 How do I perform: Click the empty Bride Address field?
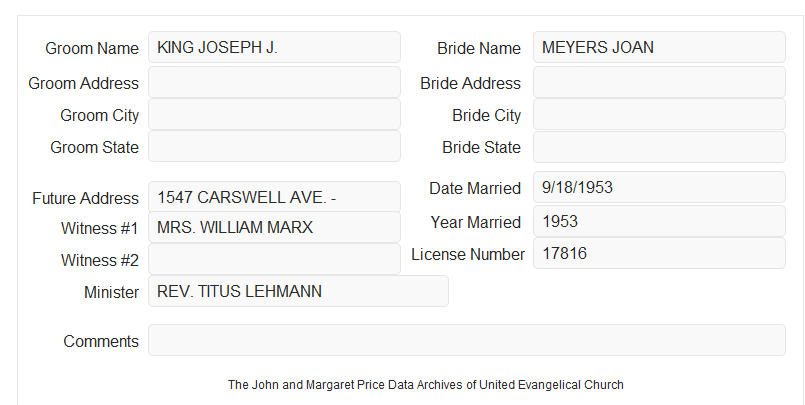(x=659, y=82)
